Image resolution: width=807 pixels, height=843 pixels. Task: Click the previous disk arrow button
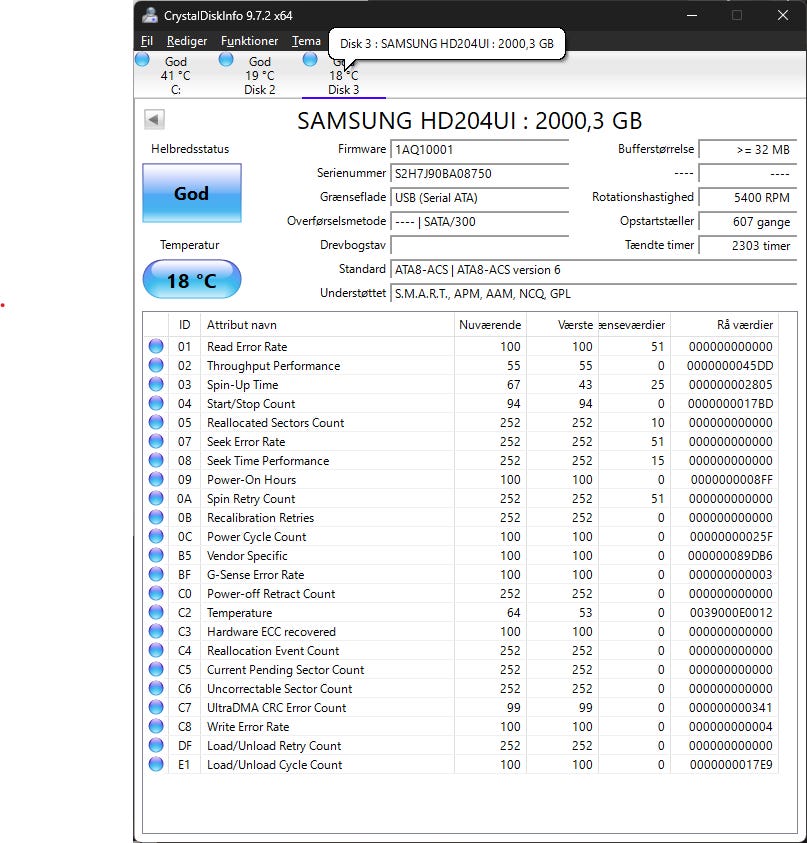coord(154,120)
